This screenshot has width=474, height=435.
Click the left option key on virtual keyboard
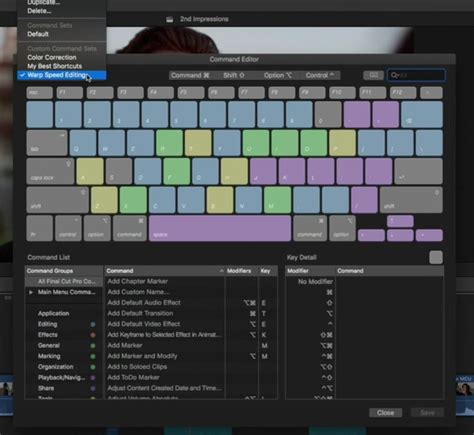point(97,228)
